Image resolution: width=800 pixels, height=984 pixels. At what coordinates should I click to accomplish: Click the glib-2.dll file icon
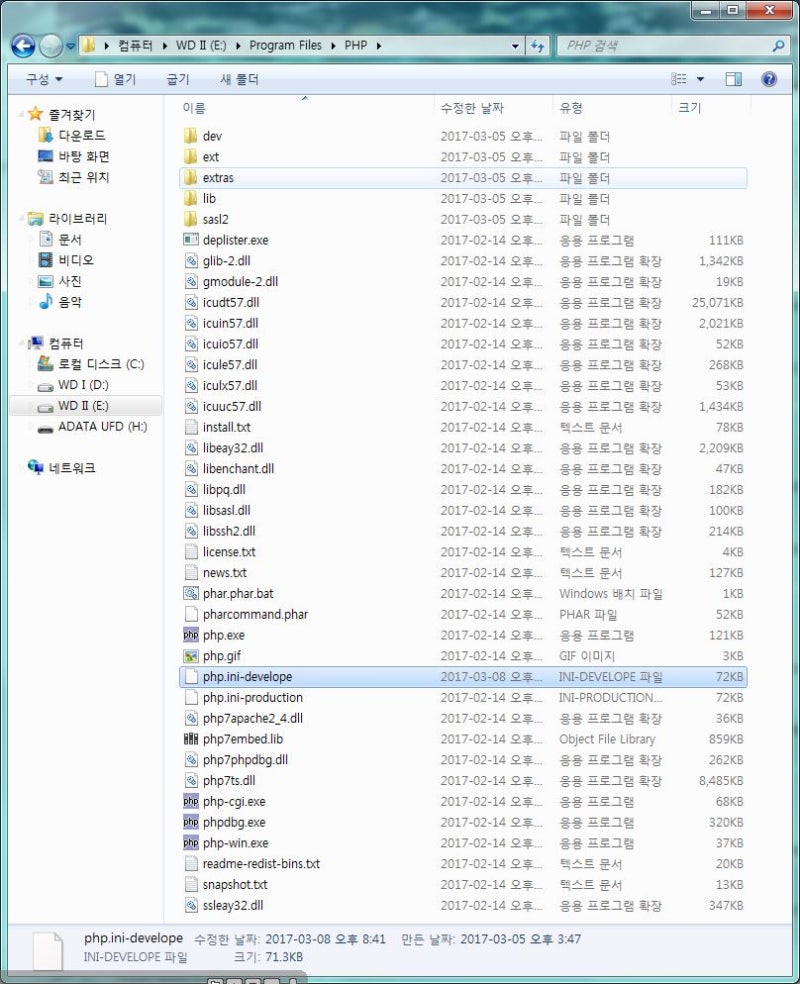click(x=191, y=260)
